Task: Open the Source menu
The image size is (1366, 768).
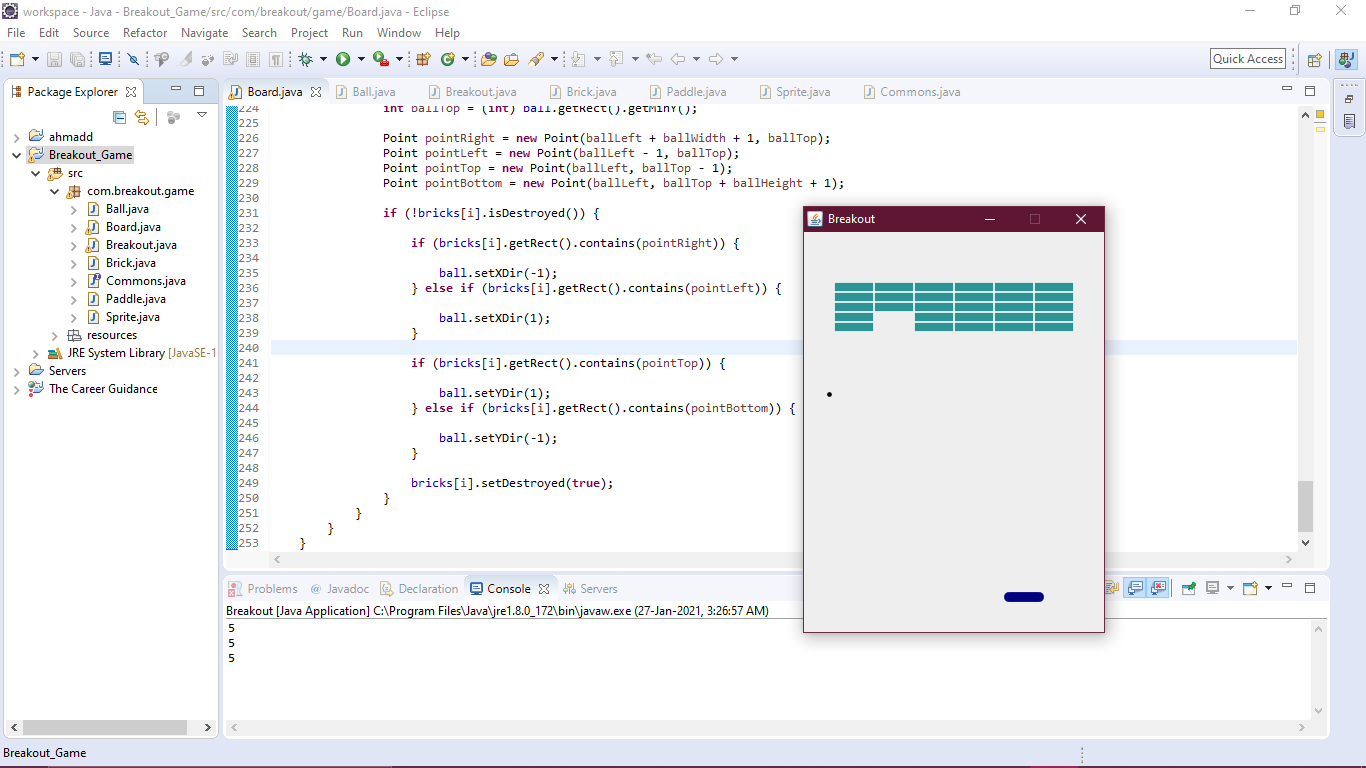Action: point(90,33)
